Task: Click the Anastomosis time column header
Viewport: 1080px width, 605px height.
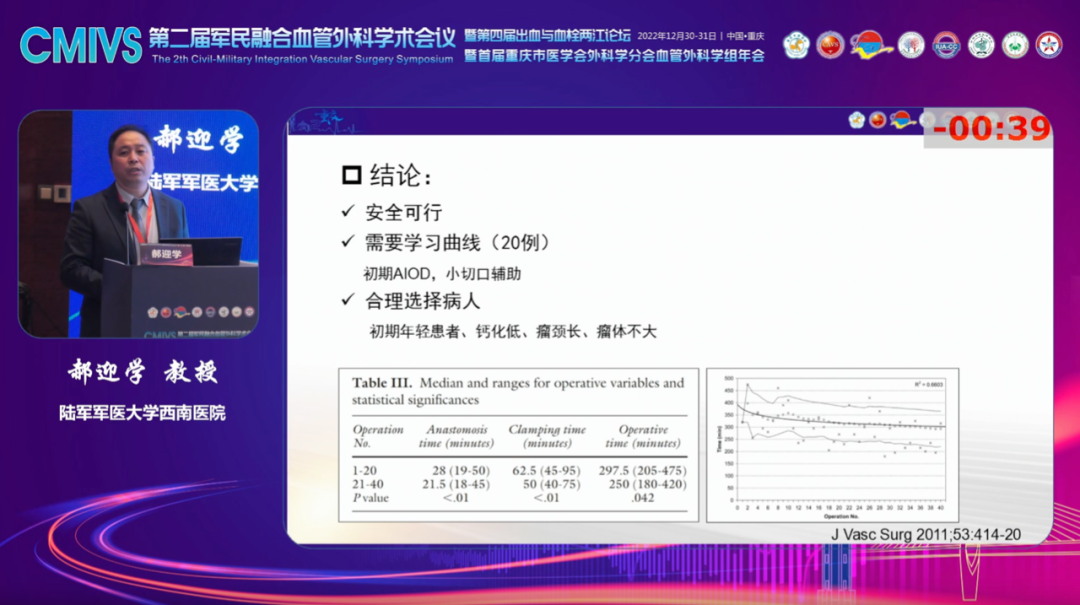Action: click(457, 436)
